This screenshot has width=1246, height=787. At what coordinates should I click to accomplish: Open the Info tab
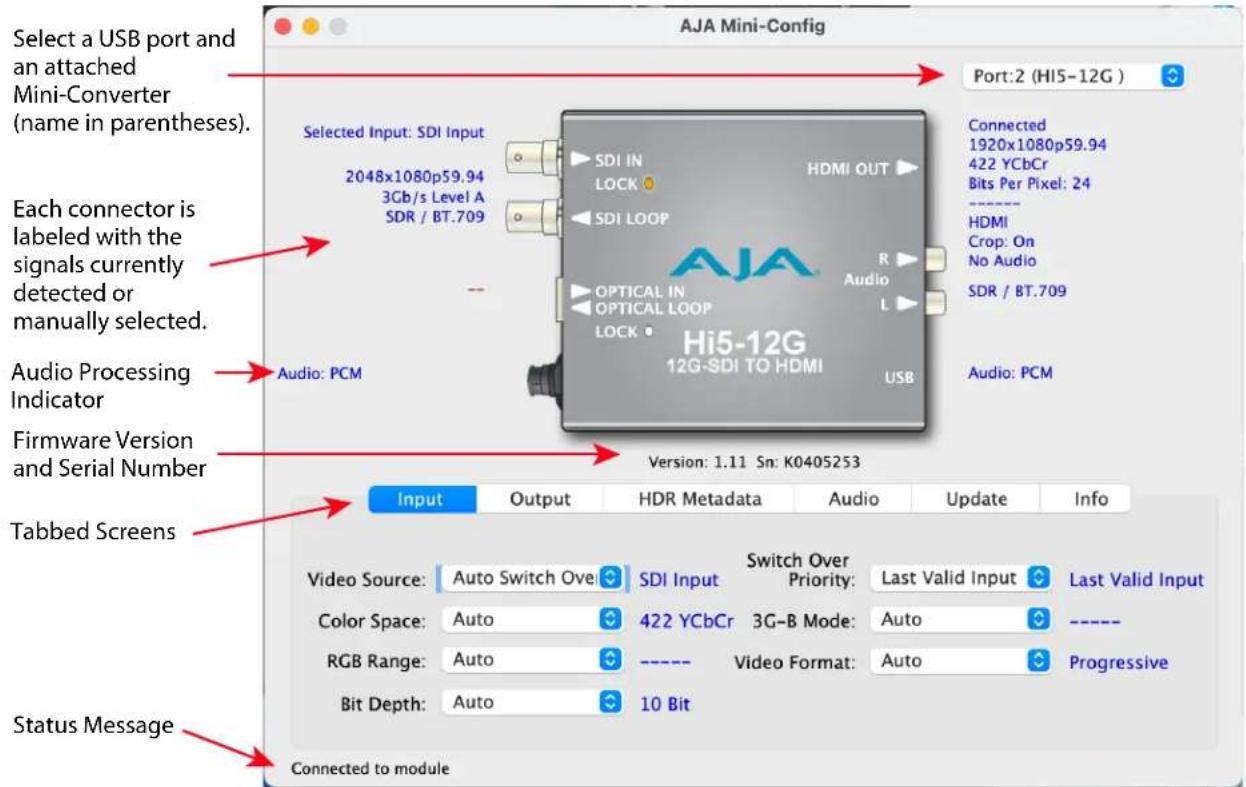1091,499
